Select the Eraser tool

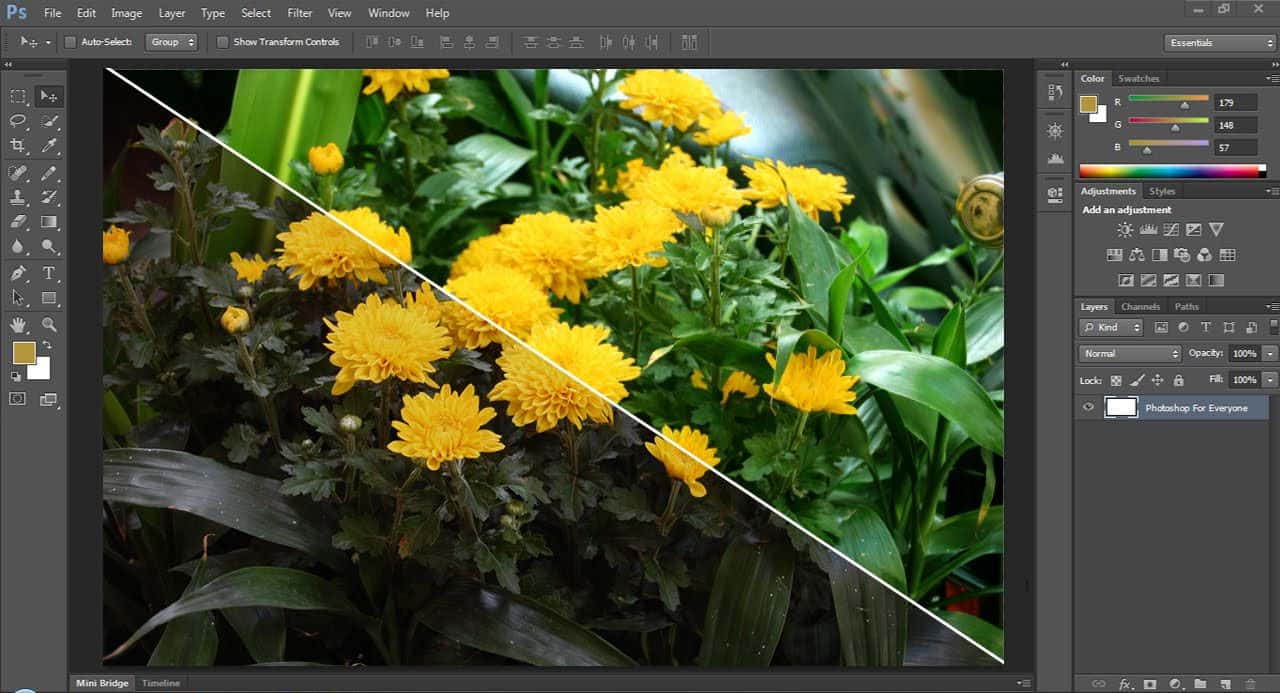coord(18,222)
